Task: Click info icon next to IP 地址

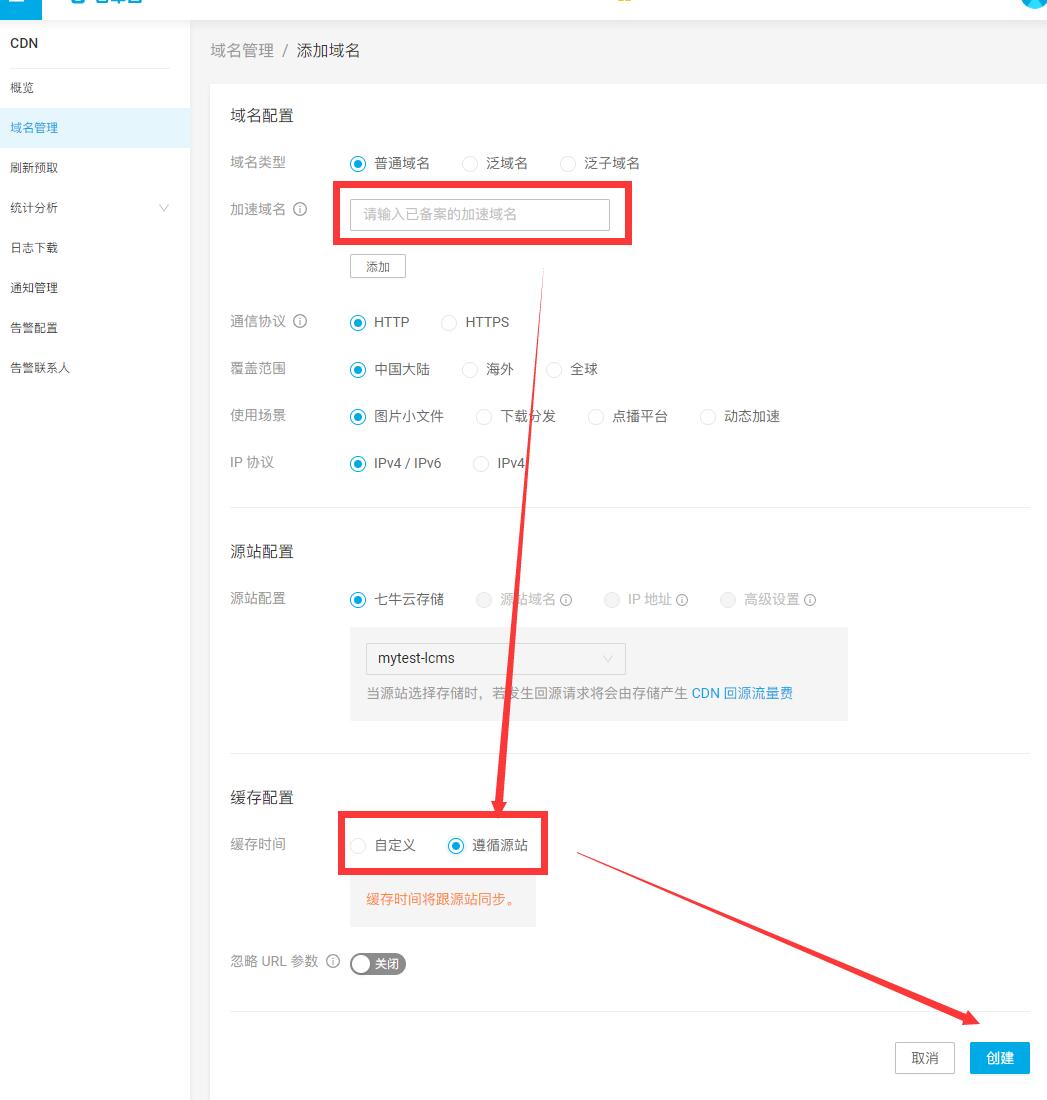Action: (681, 600)
